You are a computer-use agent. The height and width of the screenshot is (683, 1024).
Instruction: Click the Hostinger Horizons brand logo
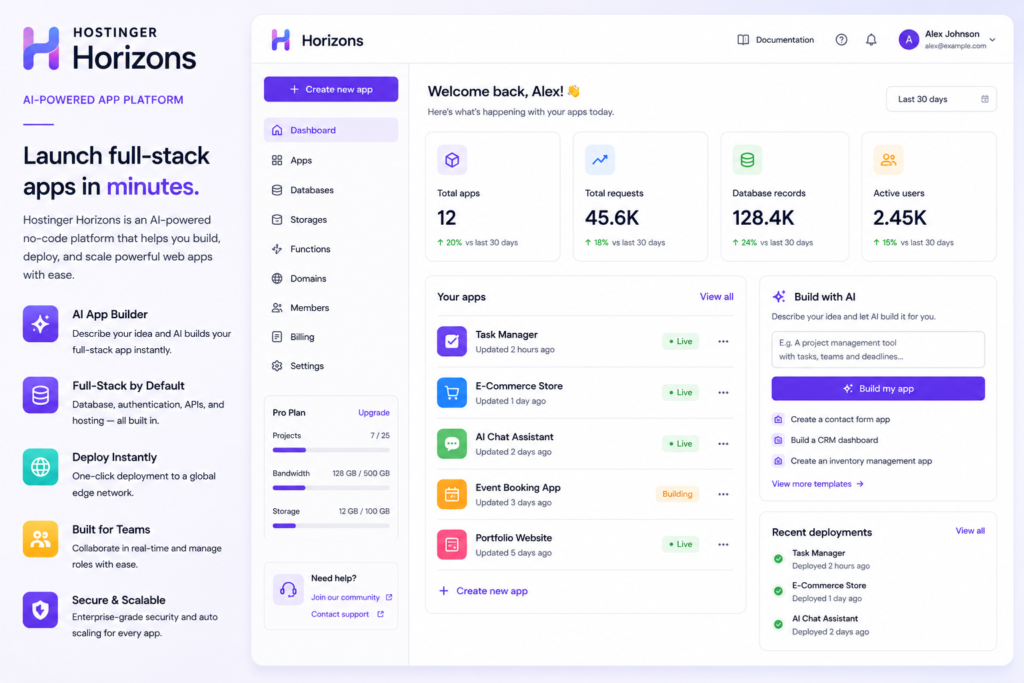[x=110, y=48]
